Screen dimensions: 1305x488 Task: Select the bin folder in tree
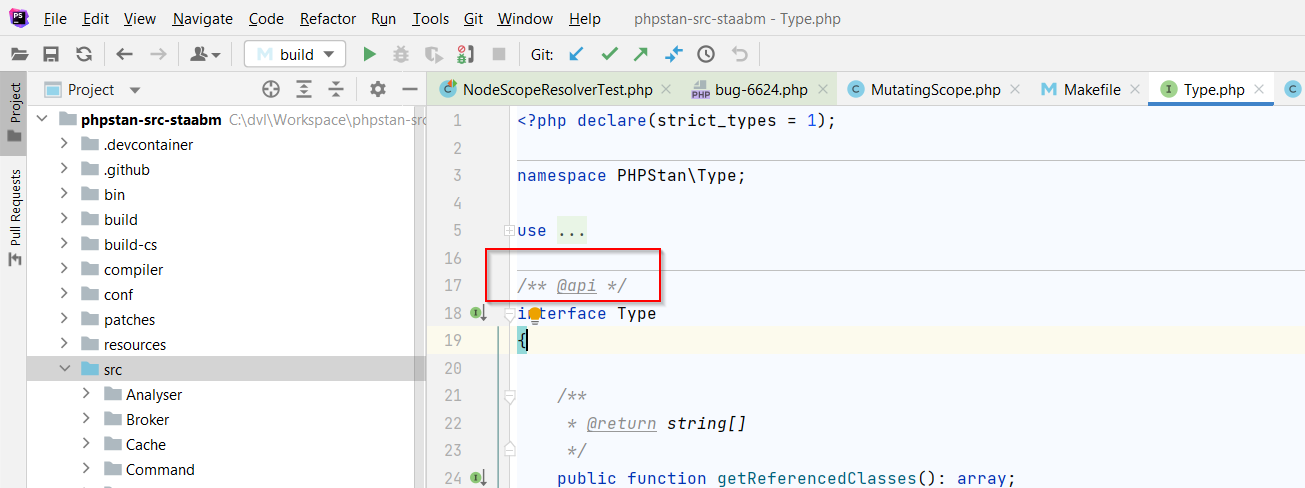pos(114,194)
